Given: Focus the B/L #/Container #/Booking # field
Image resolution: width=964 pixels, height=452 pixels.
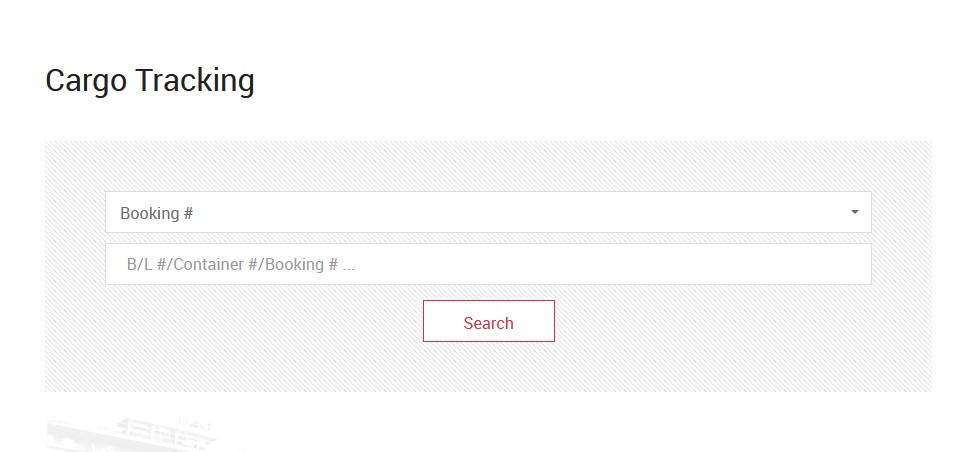Looking at the screenshot, I should tap(488, 264).
